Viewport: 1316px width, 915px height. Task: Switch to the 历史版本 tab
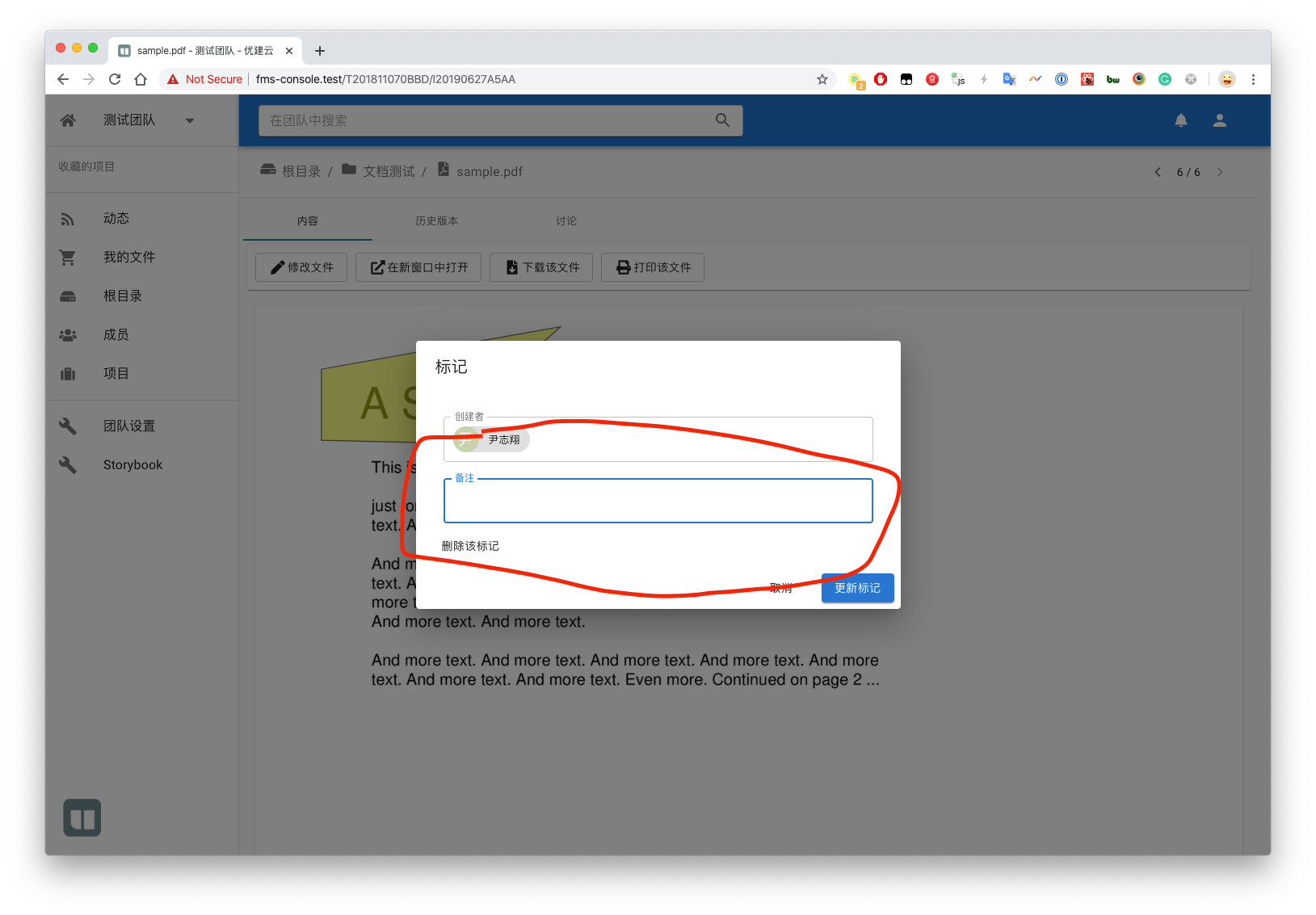coord(436,221)
